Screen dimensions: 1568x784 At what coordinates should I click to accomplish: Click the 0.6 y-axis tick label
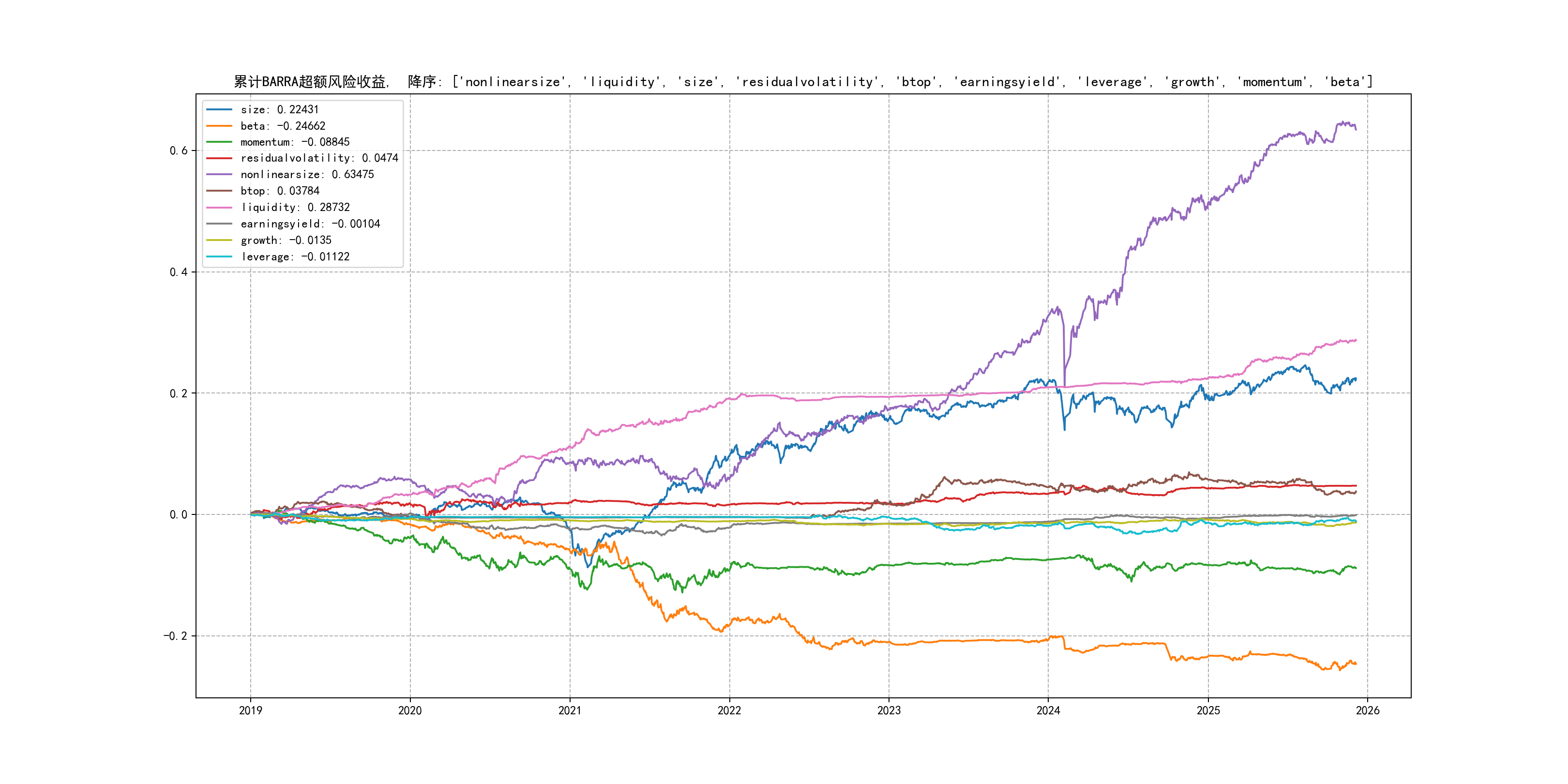click(x=179, y=151)
